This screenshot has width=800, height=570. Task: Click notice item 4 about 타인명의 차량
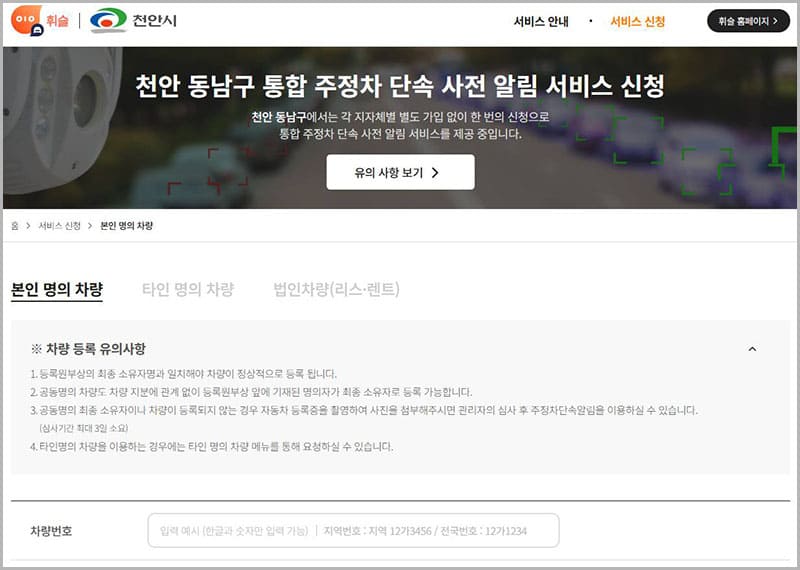211,446
